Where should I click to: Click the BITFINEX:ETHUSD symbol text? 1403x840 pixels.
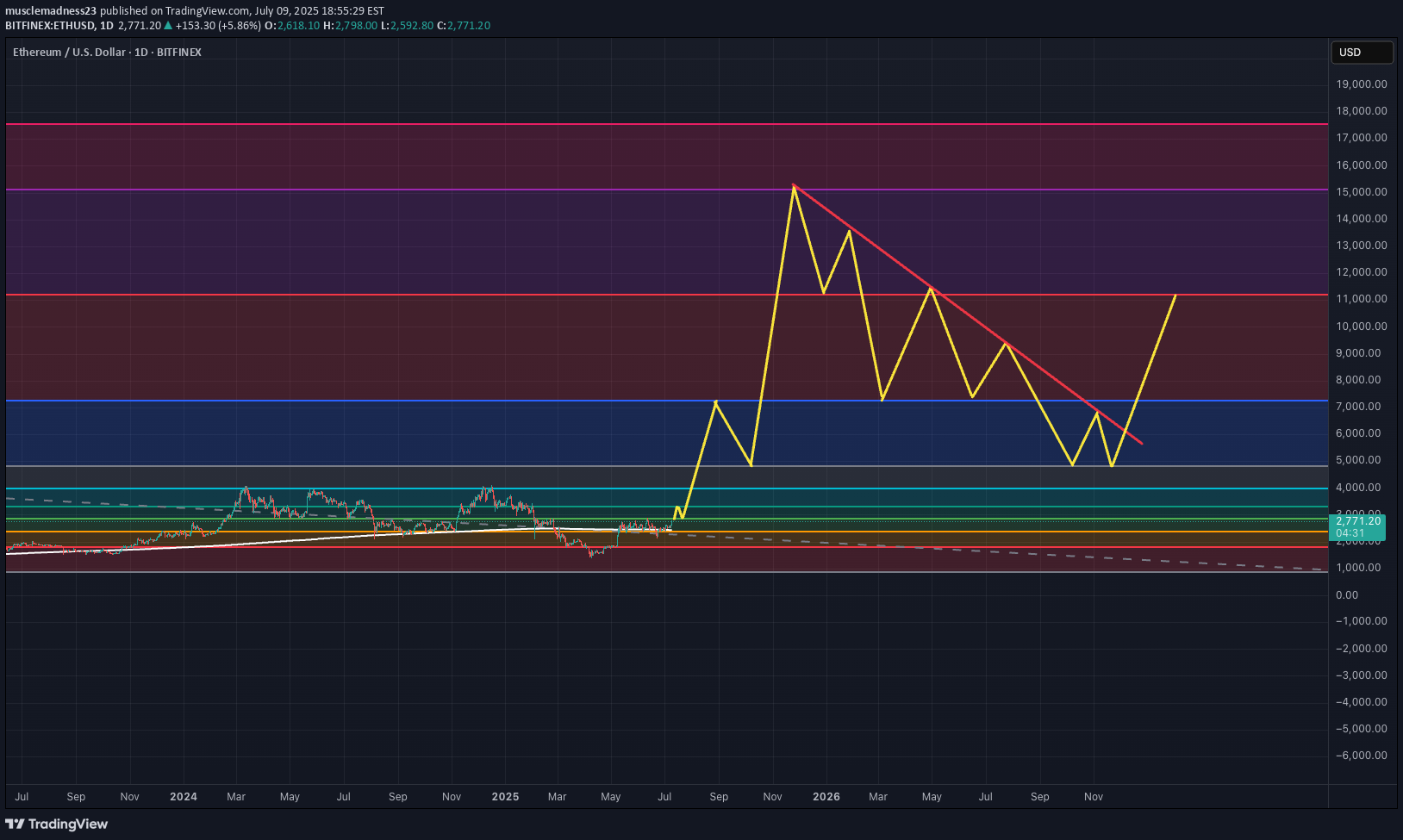(x=50, y=26)
